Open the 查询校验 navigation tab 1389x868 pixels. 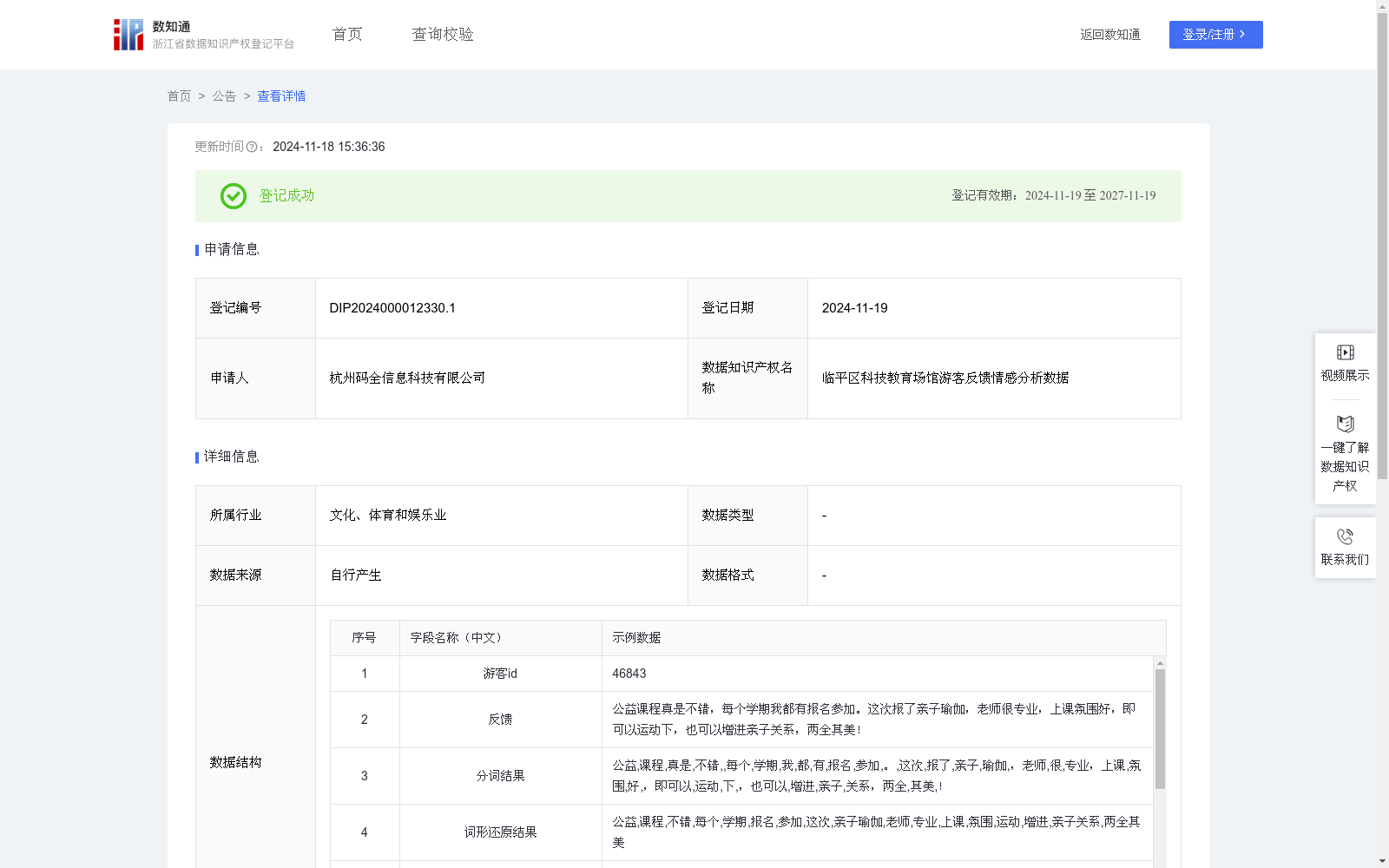pyautogui.click(x=443, y=35)
